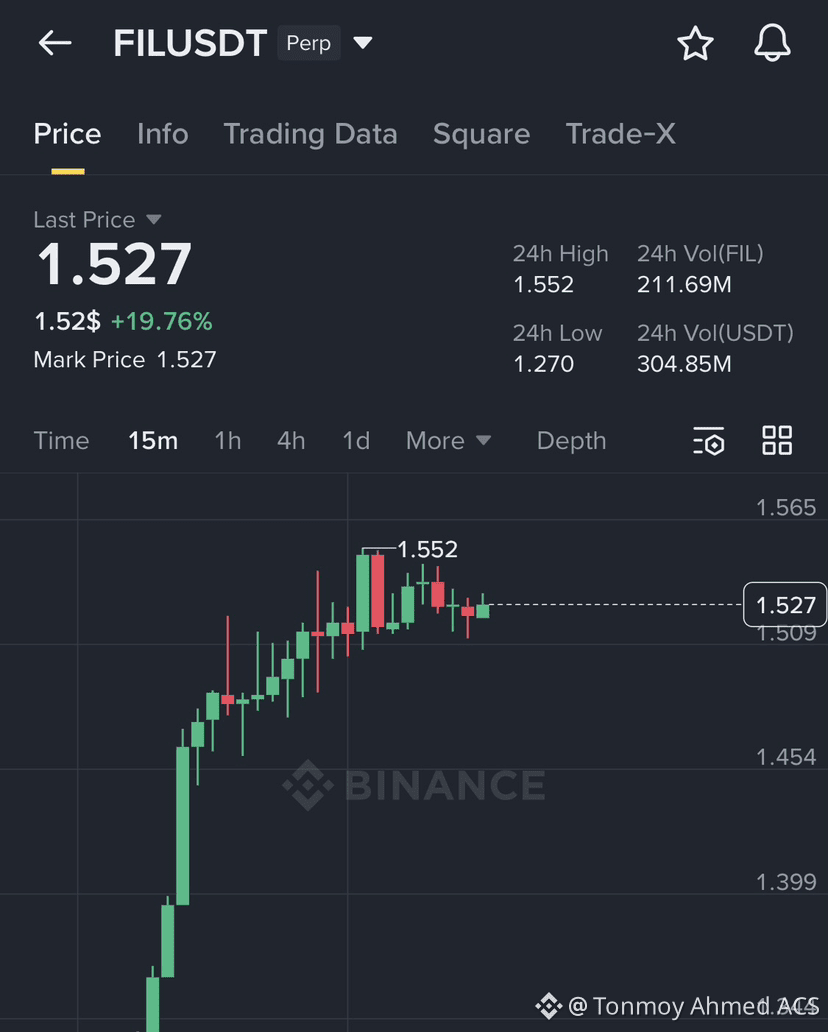828x1032 pixels.
Task: Select the 4h chart interval
Action: pos(291,440)
